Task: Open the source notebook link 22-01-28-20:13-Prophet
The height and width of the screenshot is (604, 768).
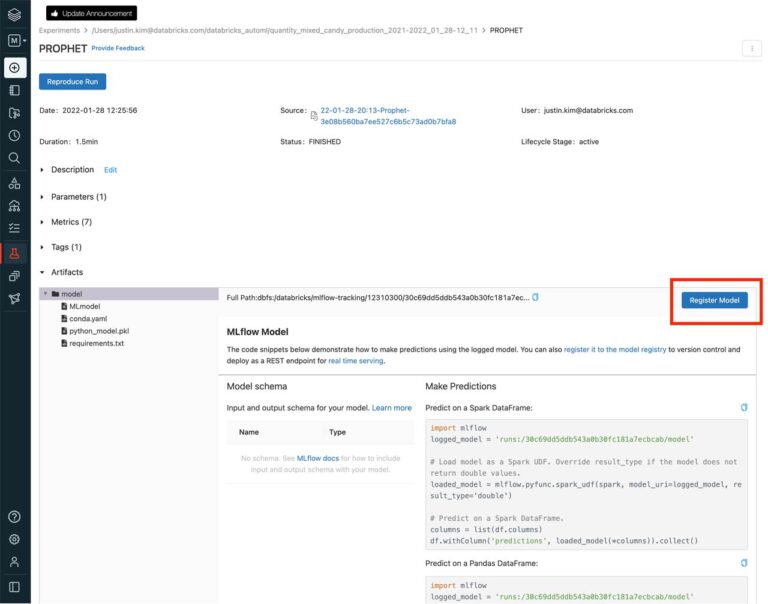Action: pos(364,110)
